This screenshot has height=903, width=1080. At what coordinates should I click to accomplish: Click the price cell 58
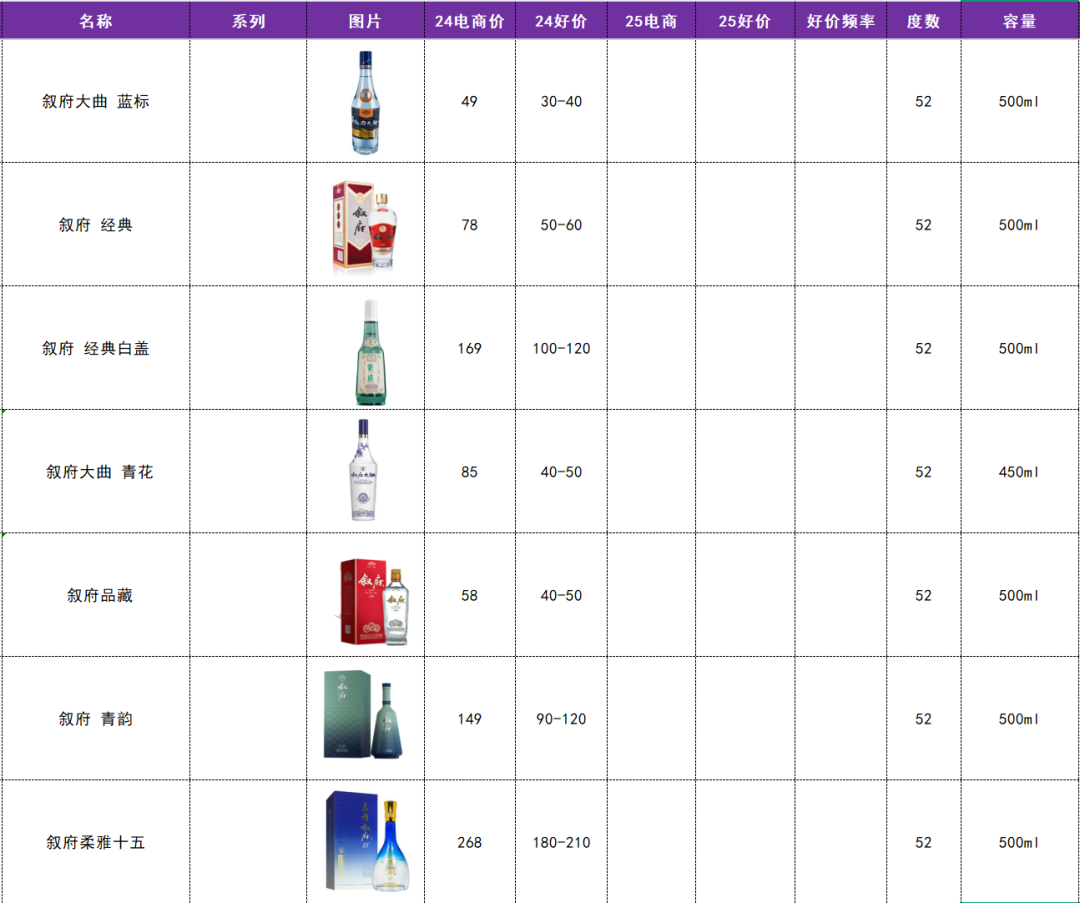pos(470,595)
